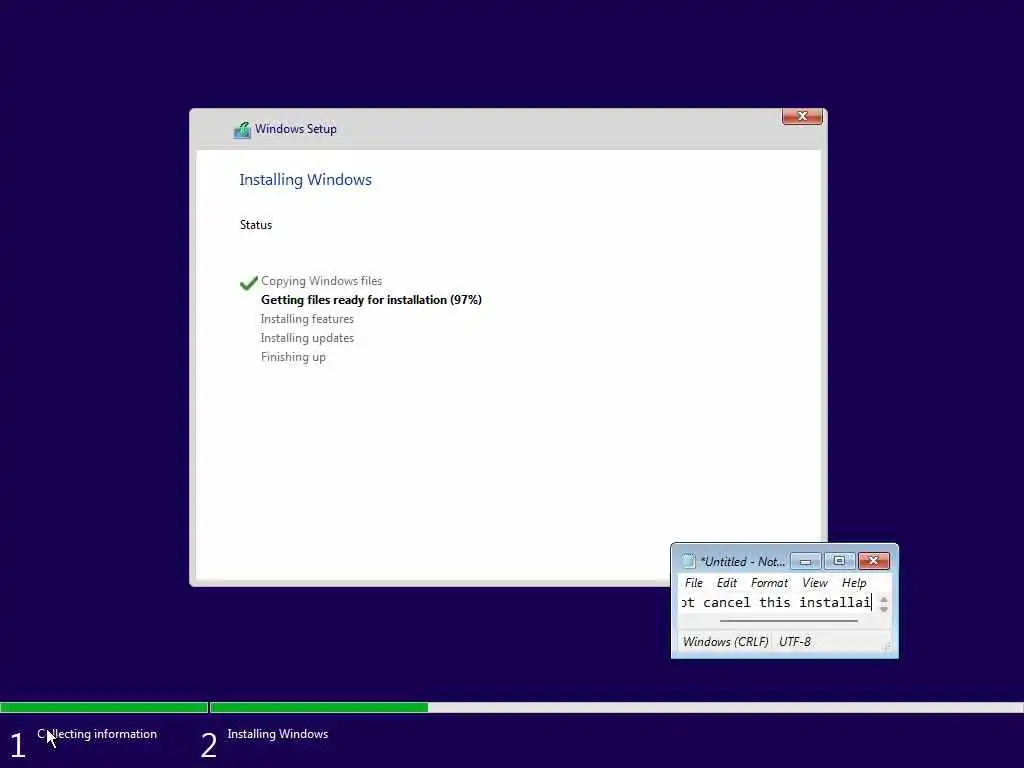Click the UTF-8 encoding status entry
The image size is (1024, 768).
point(795,642)
